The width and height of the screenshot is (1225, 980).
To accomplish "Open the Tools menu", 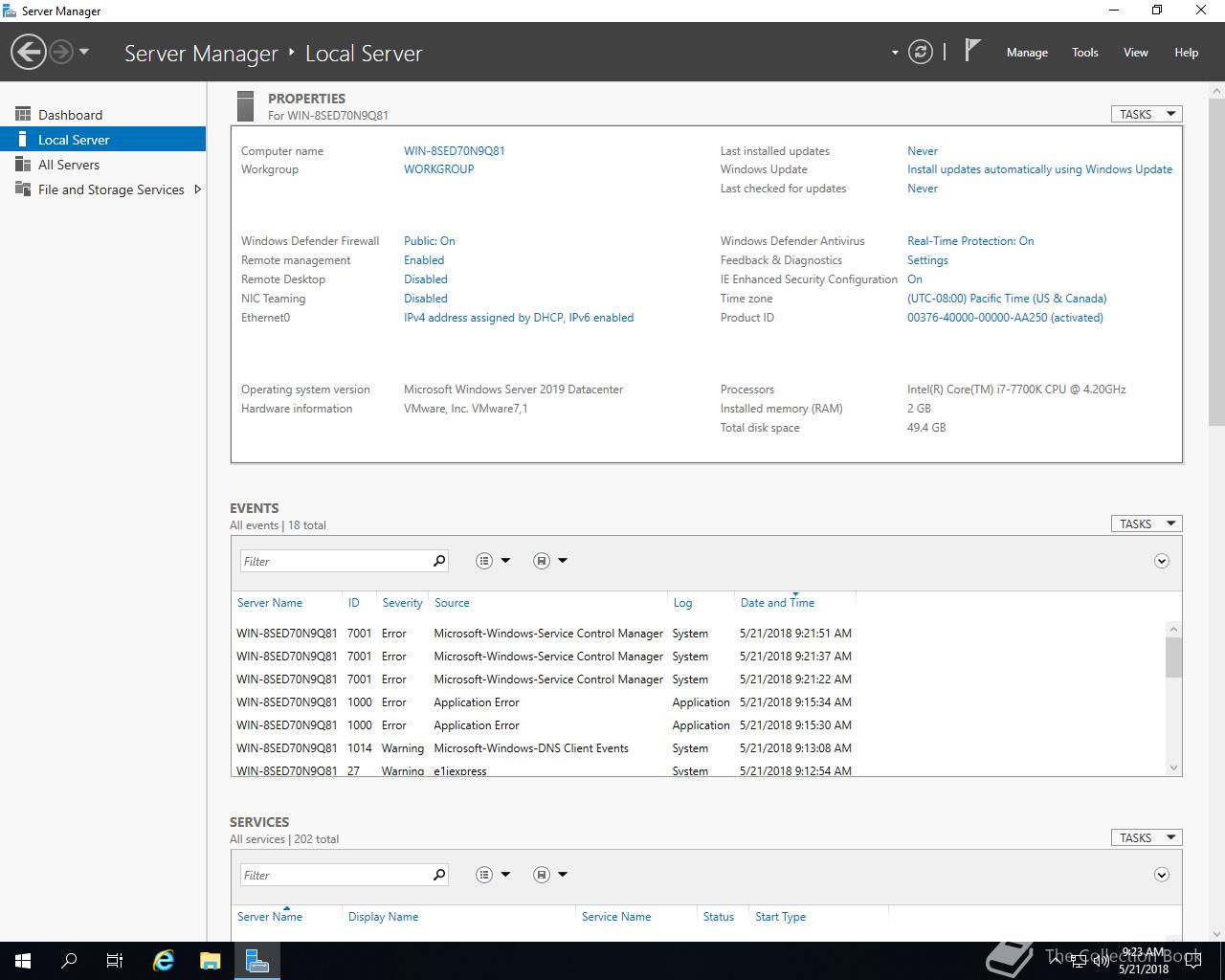I will click(1085, 53).
